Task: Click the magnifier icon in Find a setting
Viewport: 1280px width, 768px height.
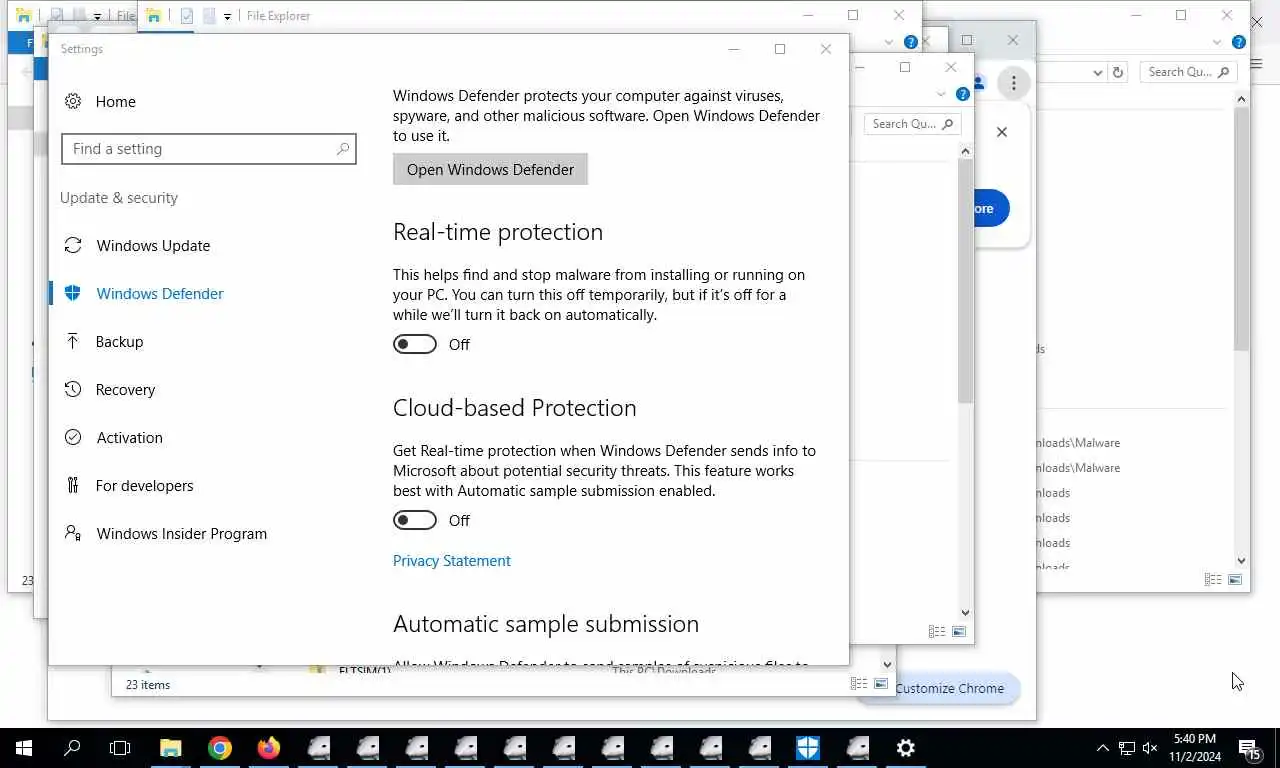Action: pyautogui.click(x=342, y=149)
